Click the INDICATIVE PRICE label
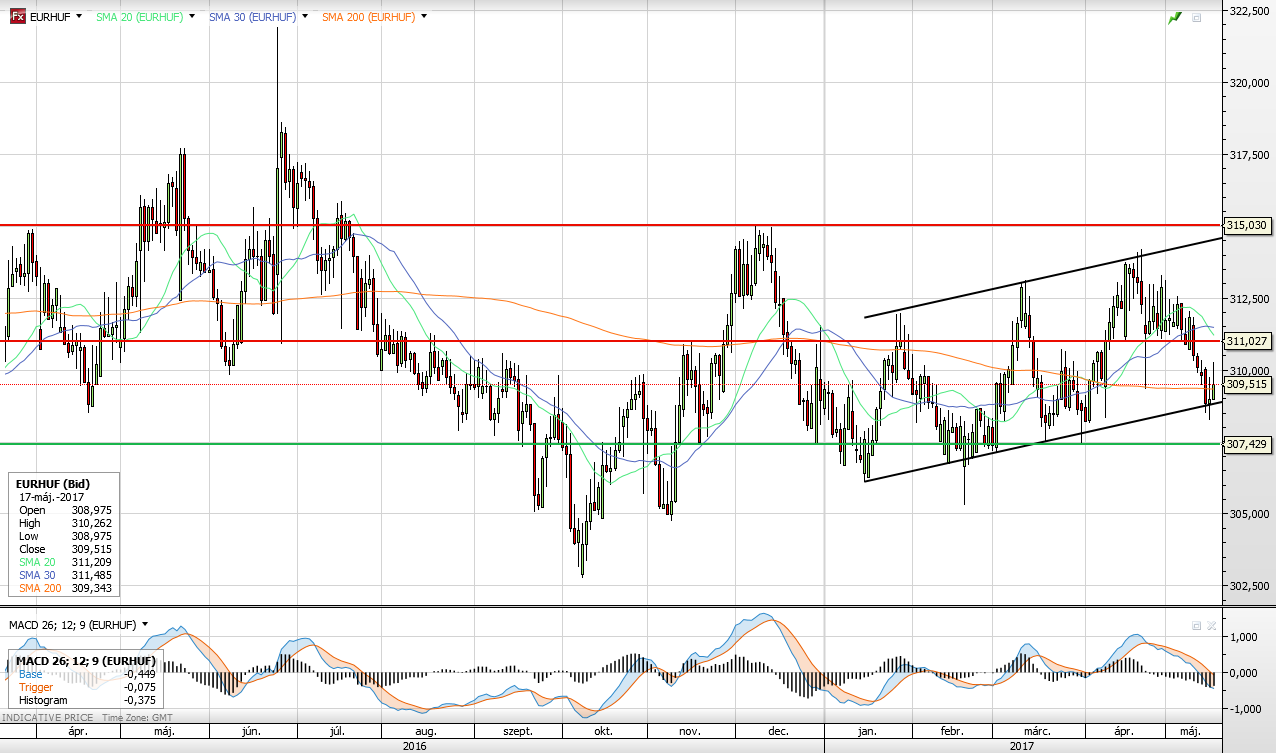Image resolution: width=1276 pixels, height=753 pixels. 47,719
